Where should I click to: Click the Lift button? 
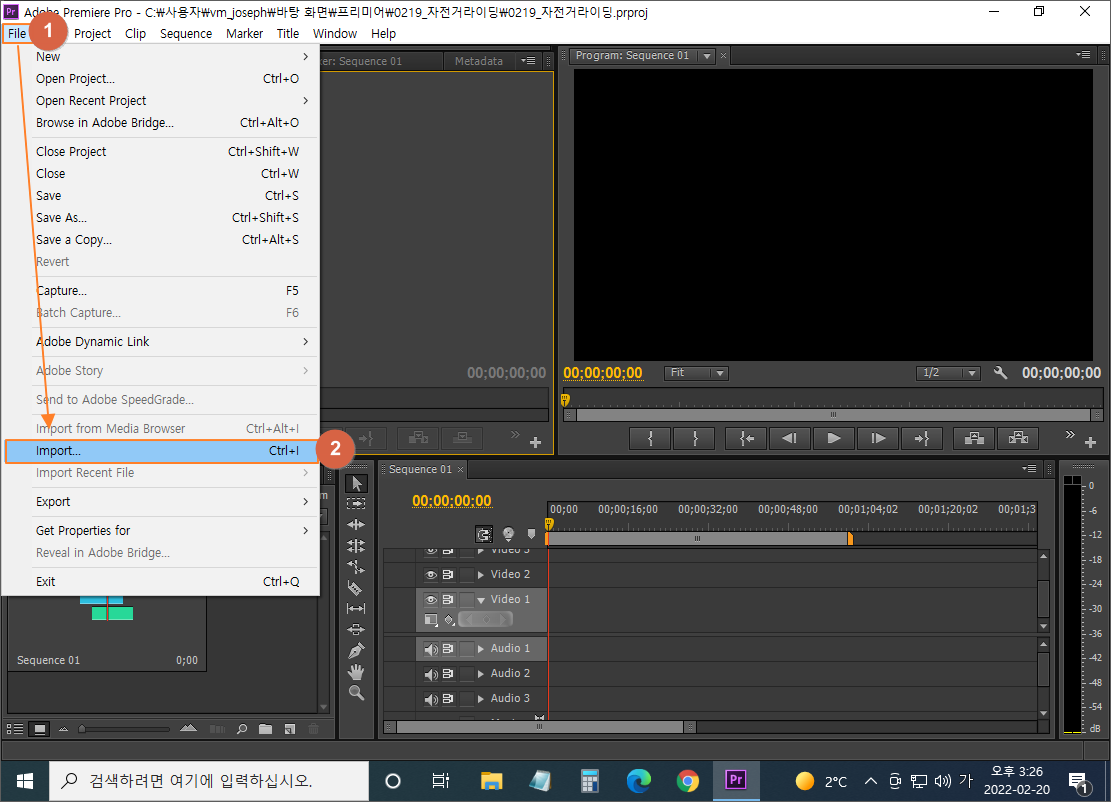pyautogui.click(x=974, y=439)
